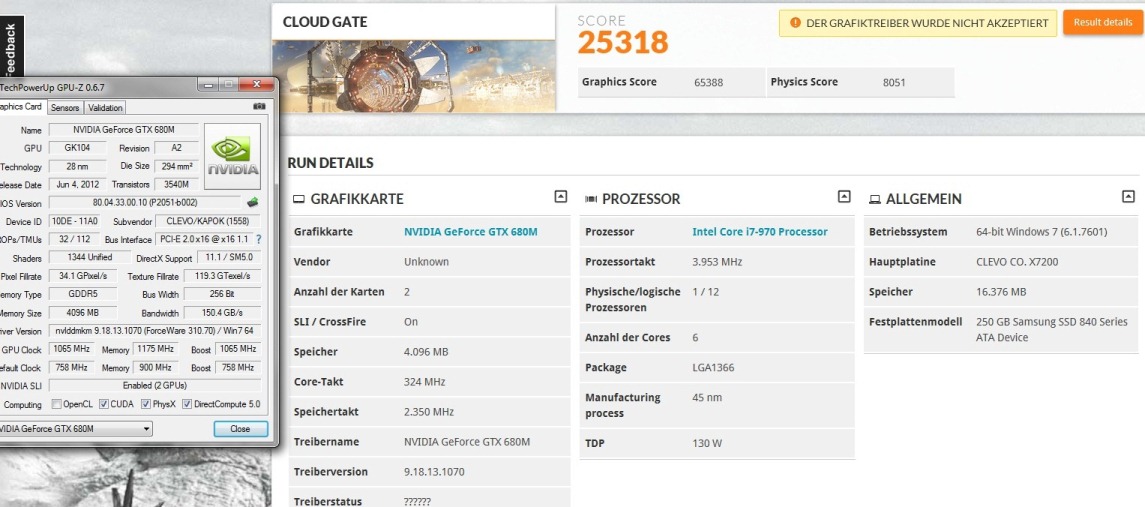
Task: Click the BIOS save chip icon in GPU-Z
Action: click(x=253, y=202)
